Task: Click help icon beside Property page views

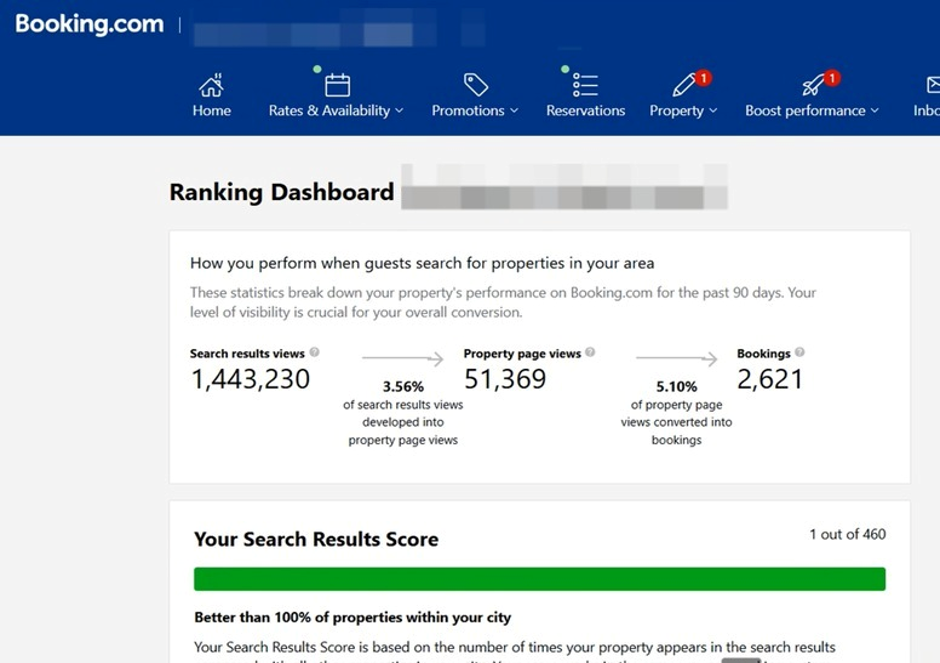Action: click(590, 352)
